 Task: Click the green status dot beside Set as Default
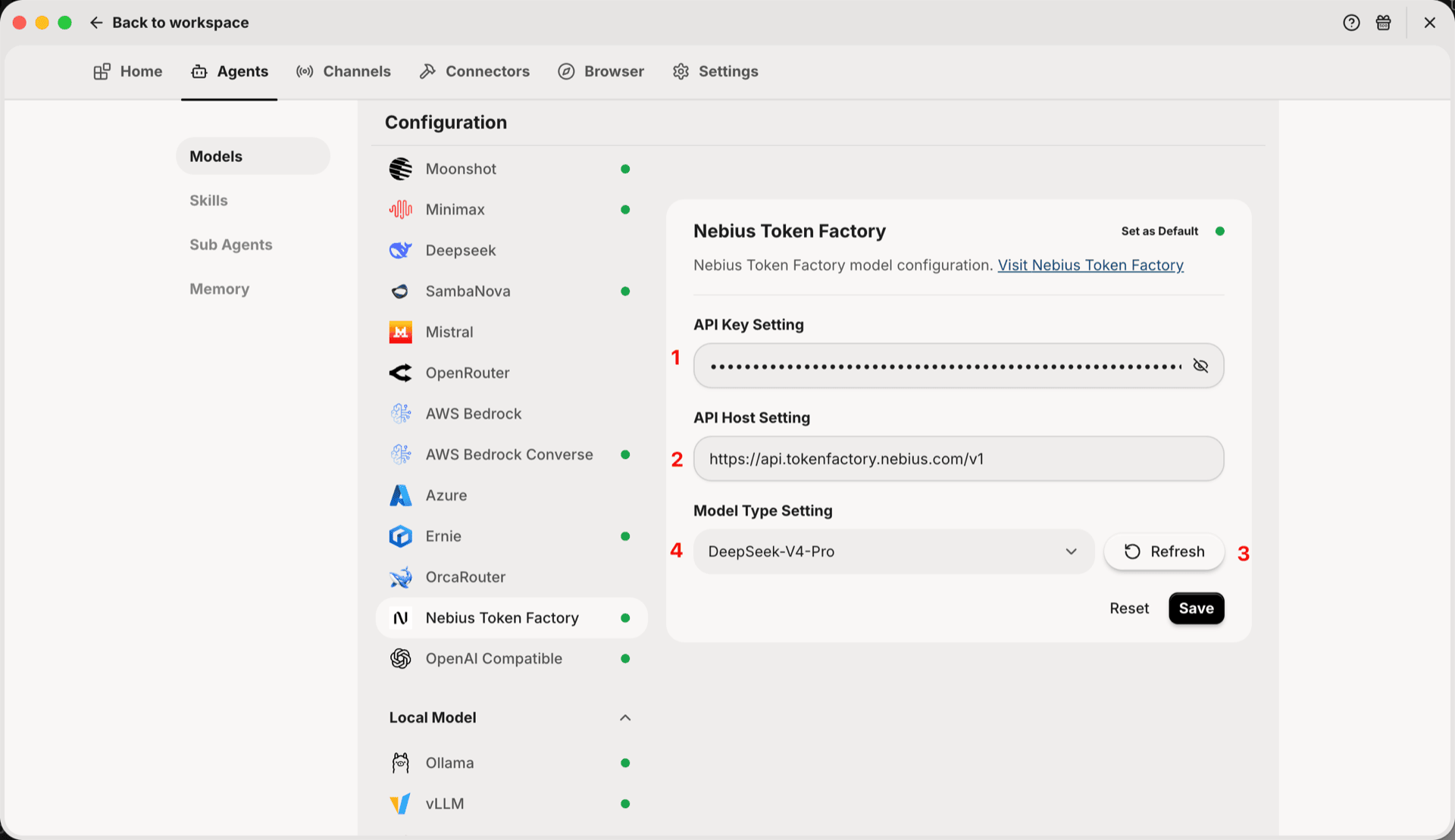point(1220,231)
